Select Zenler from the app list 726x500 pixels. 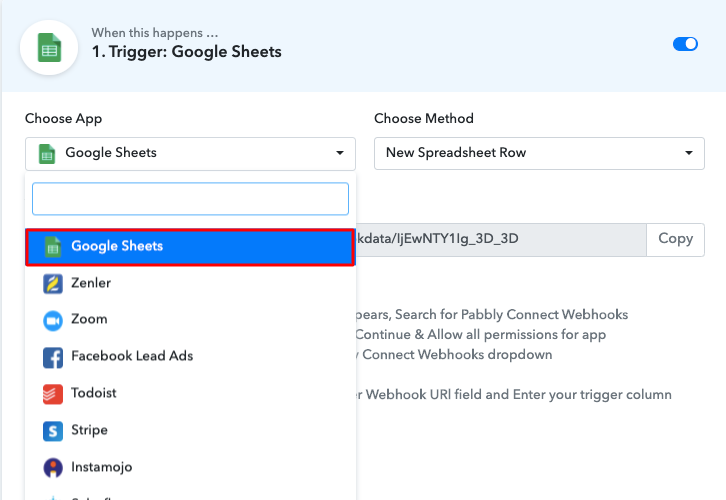click(190, 283)
